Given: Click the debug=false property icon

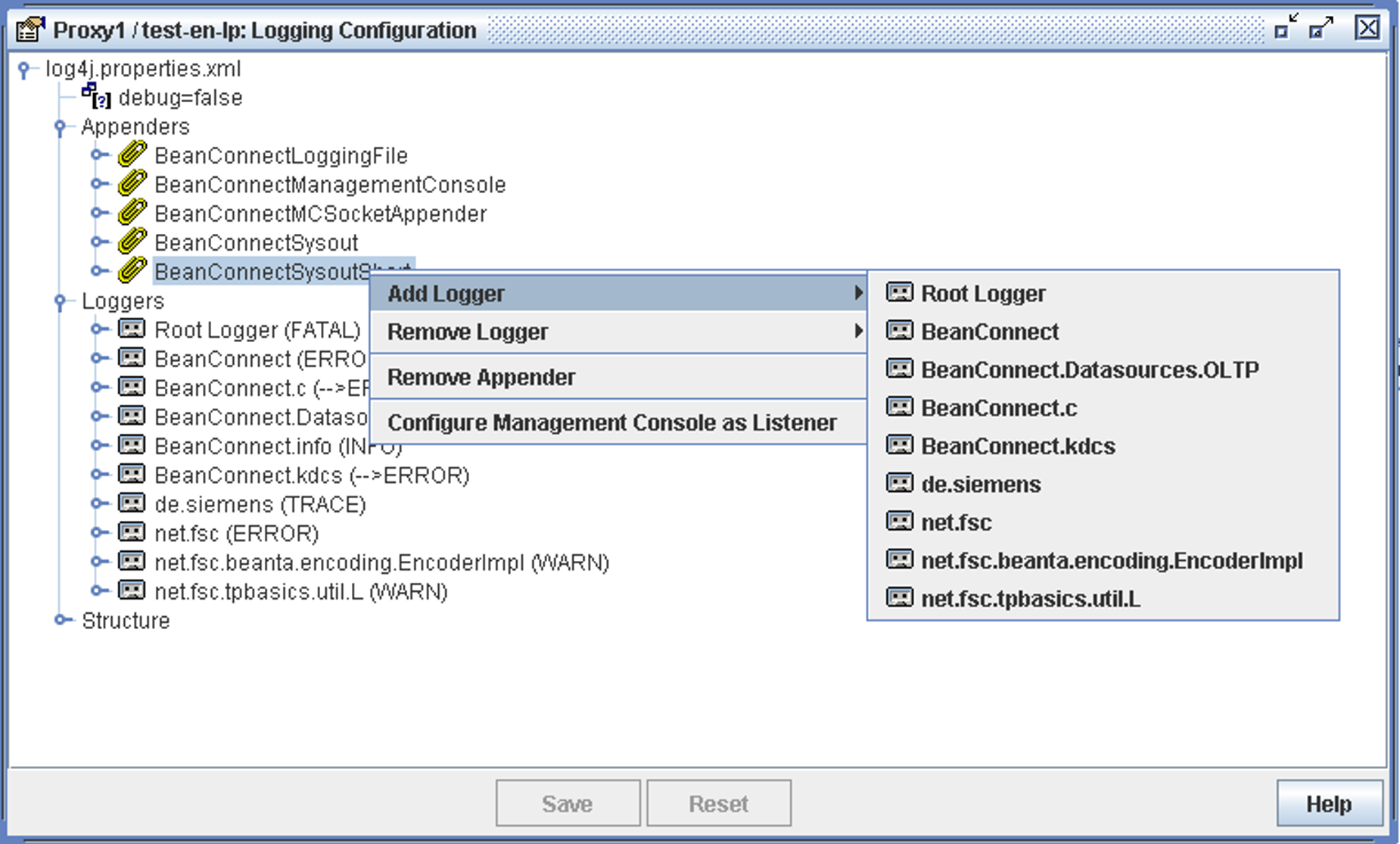Looking at the screenshot, I should [x=96, y=96].
